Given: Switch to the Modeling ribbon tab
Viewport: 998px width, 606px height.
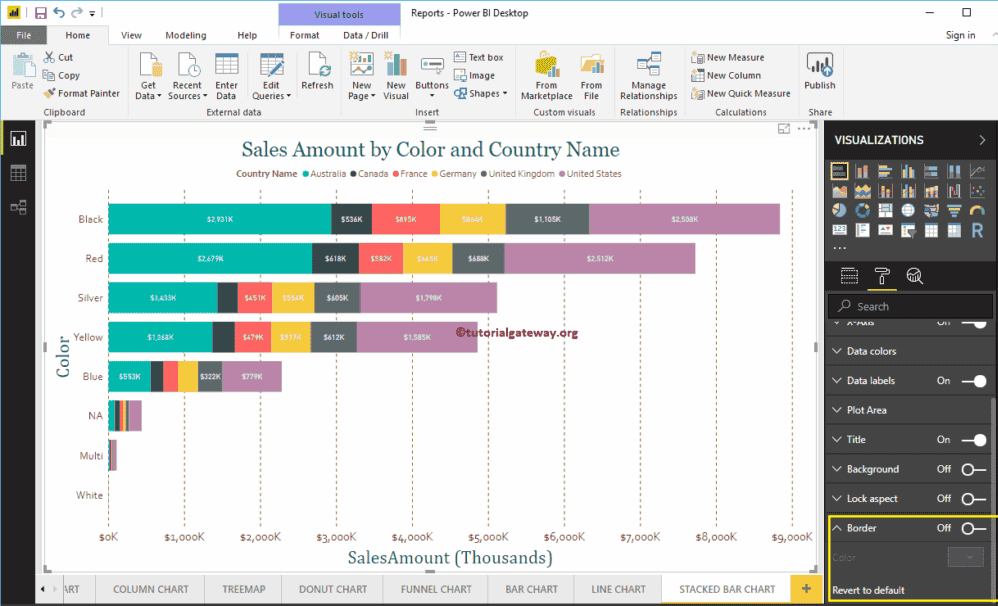Looking at the screenshot, I should pyautogui.click(x=185, y=34).
